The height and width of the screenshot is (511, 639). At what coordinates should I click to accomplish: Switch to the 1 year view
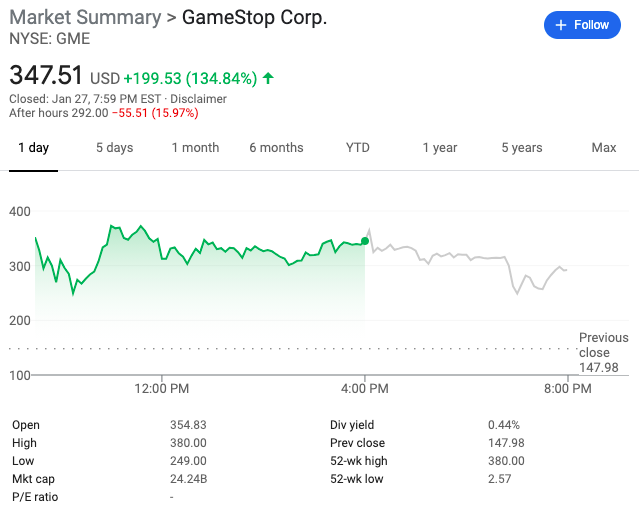point(440,148)
